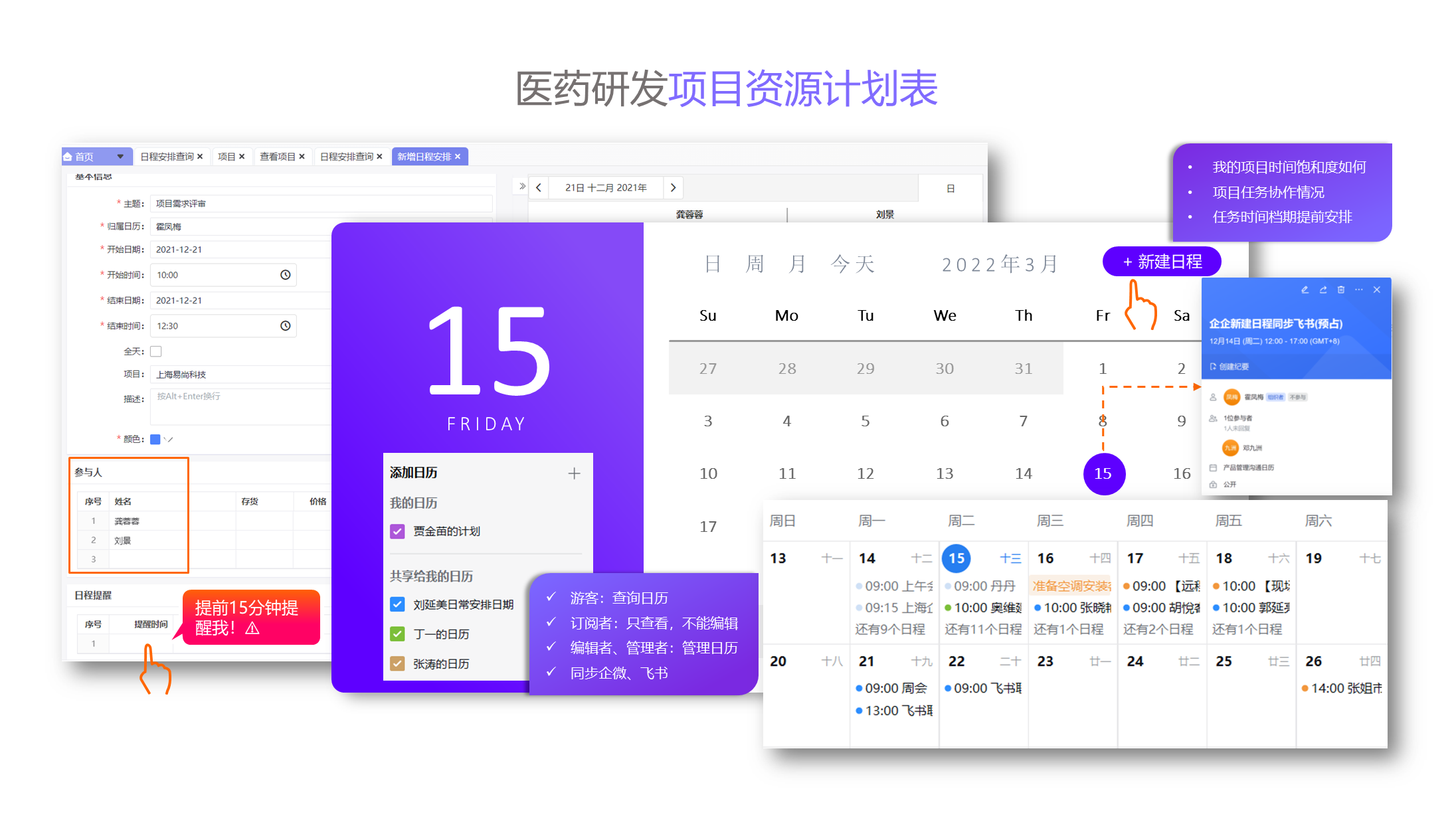Image resolution: width=1456 pixels, height=840 pixels.
Task: Go to previous day with left chevron
Action: [x=539, y=188]
